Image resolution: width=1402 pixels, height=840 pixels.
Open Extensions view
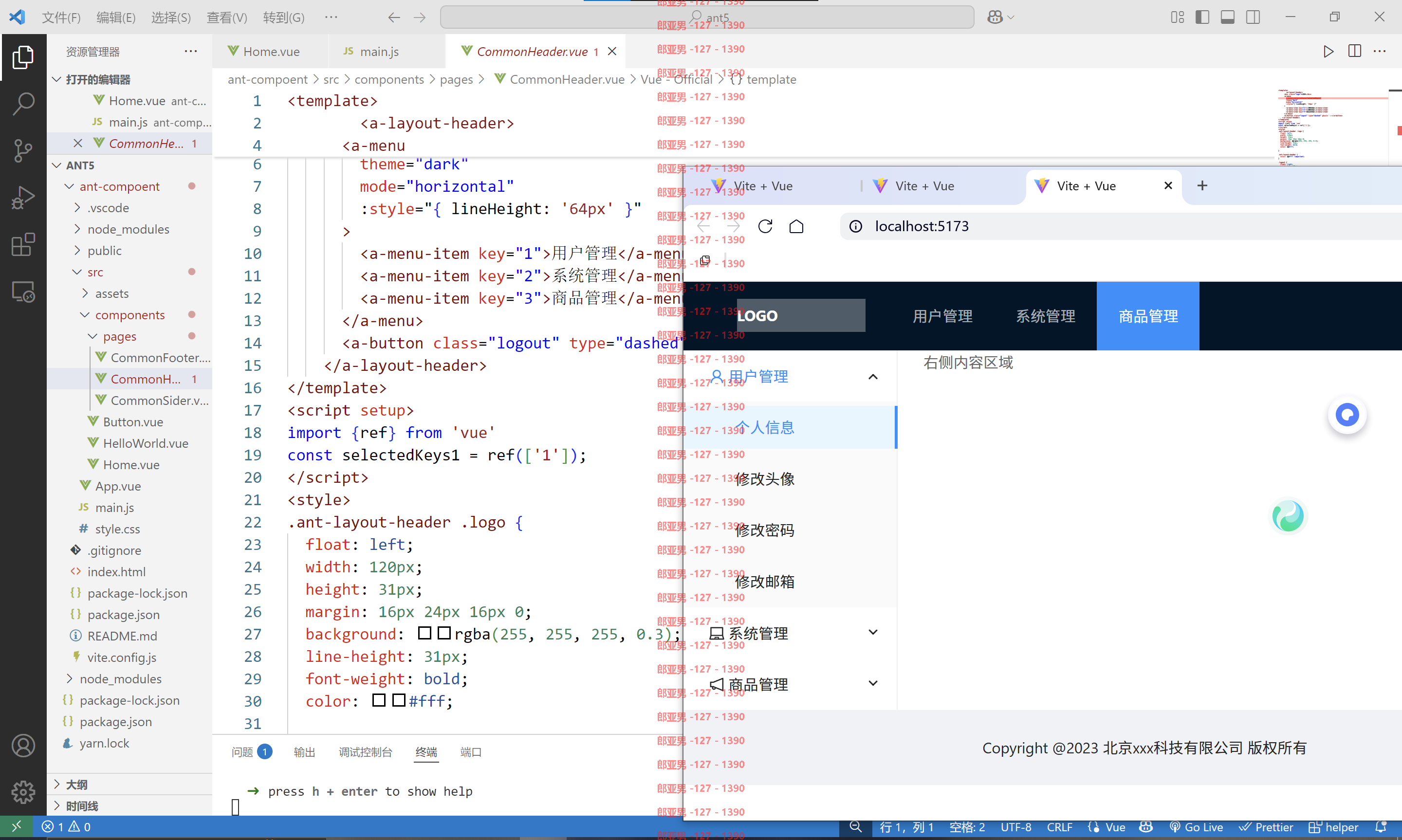pos(23,244)
